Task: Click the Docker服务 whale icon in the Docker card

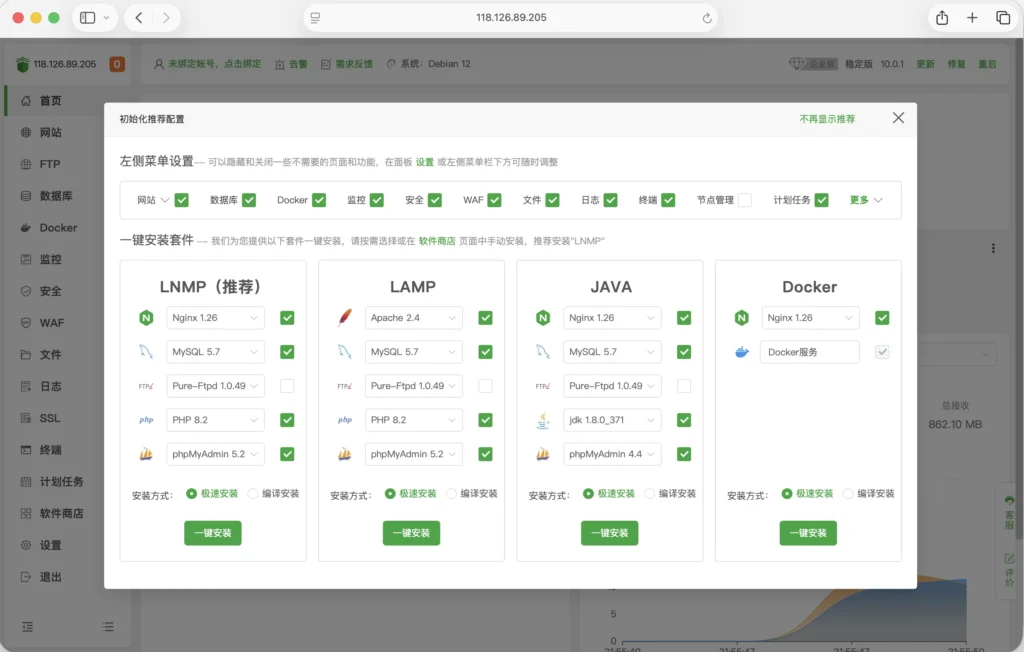Action: coord(742,352)
